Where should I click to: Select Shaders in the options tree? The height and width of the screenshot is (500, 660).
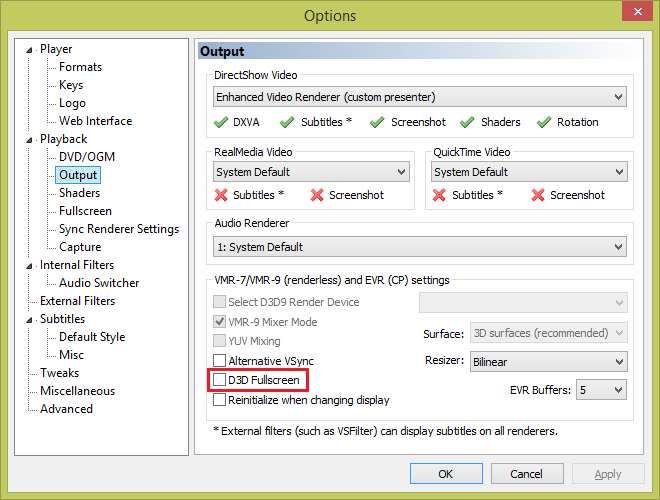(79, 193)
